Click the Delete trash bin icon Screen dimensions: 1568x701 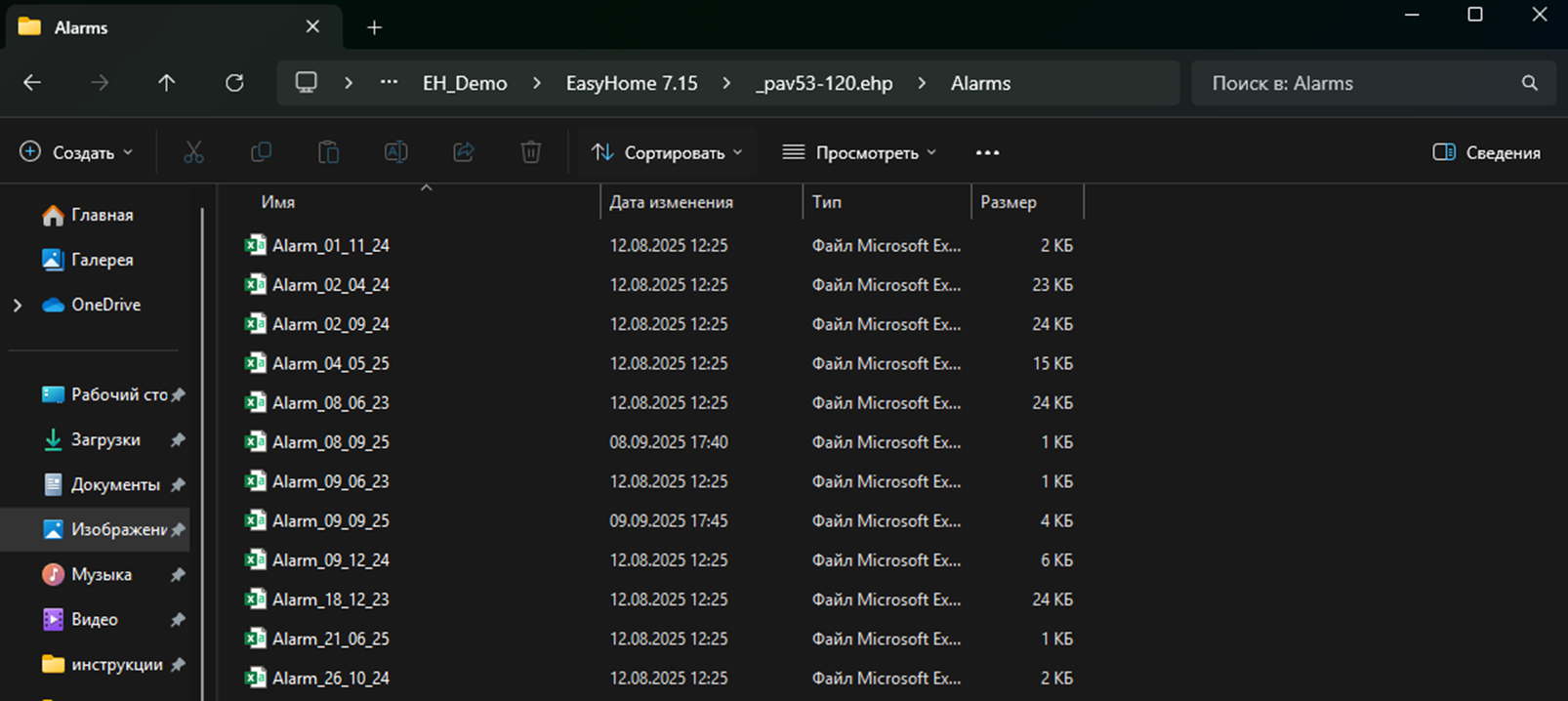tap(530, 152)
